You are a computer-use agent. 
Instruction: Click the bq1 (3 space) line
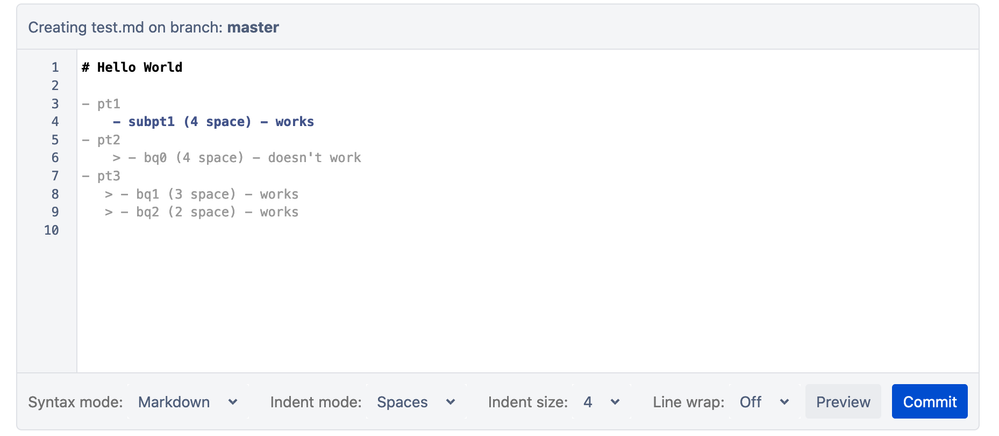point(201,194)
